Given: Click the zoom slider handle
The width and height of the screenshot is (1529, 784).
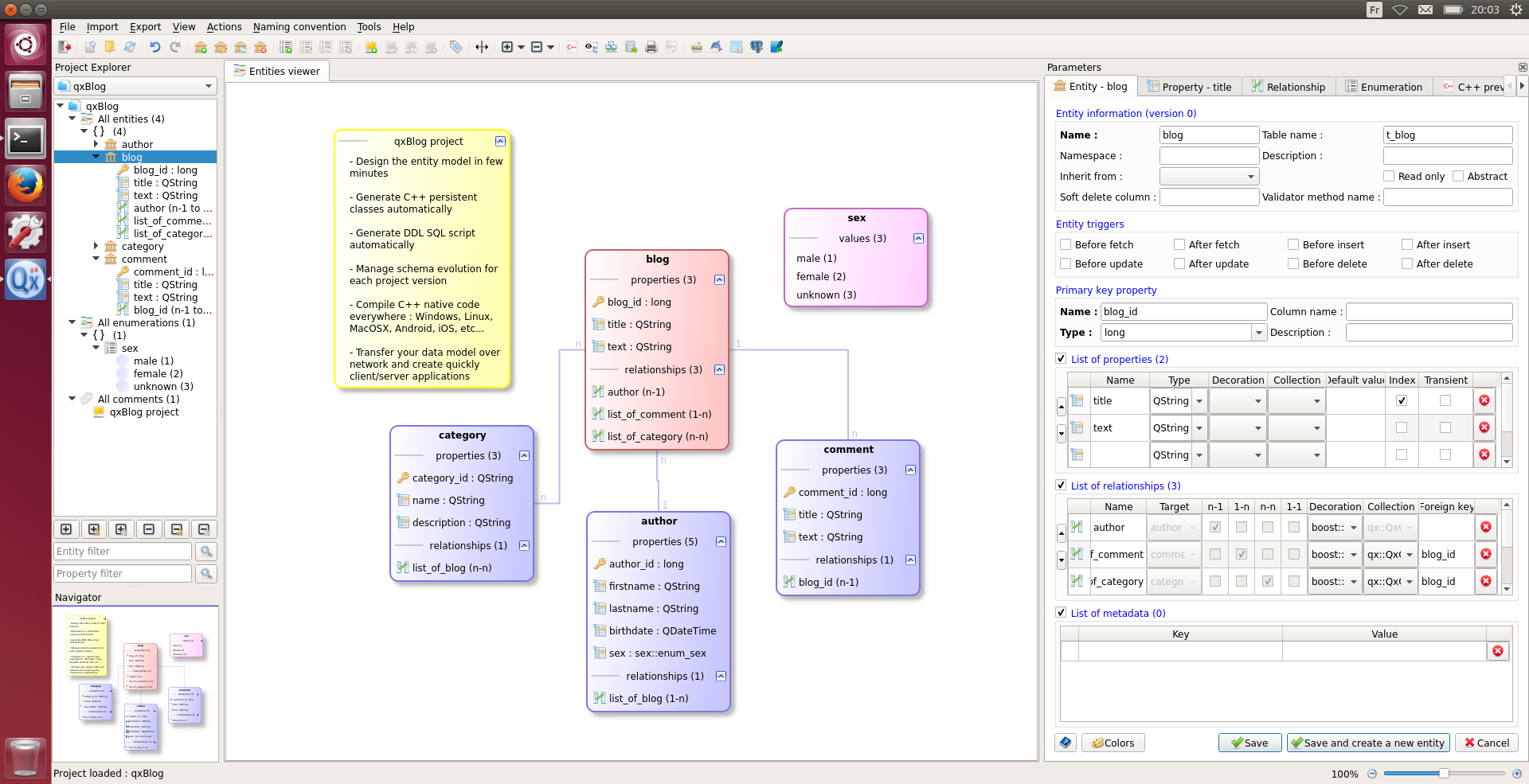Looking at the screenshot, I should tap(1443, 773).
